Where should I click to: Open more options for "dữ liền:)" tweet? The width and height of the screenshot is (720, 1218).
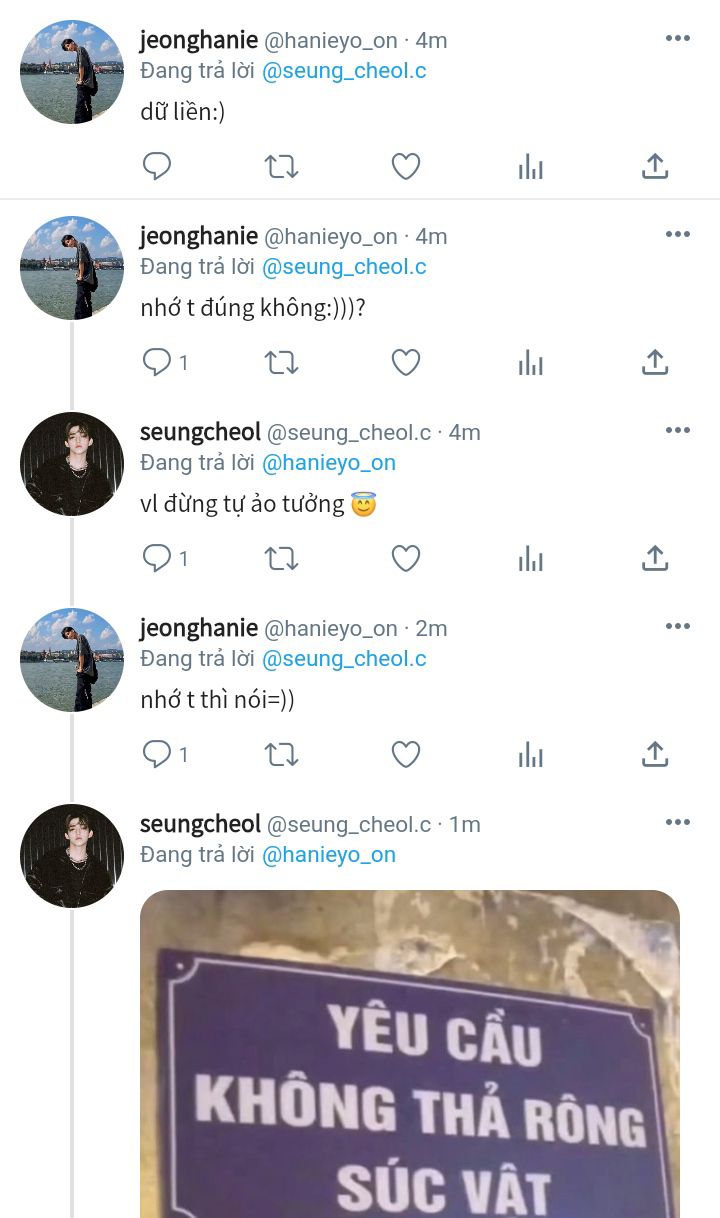[677, 39]
